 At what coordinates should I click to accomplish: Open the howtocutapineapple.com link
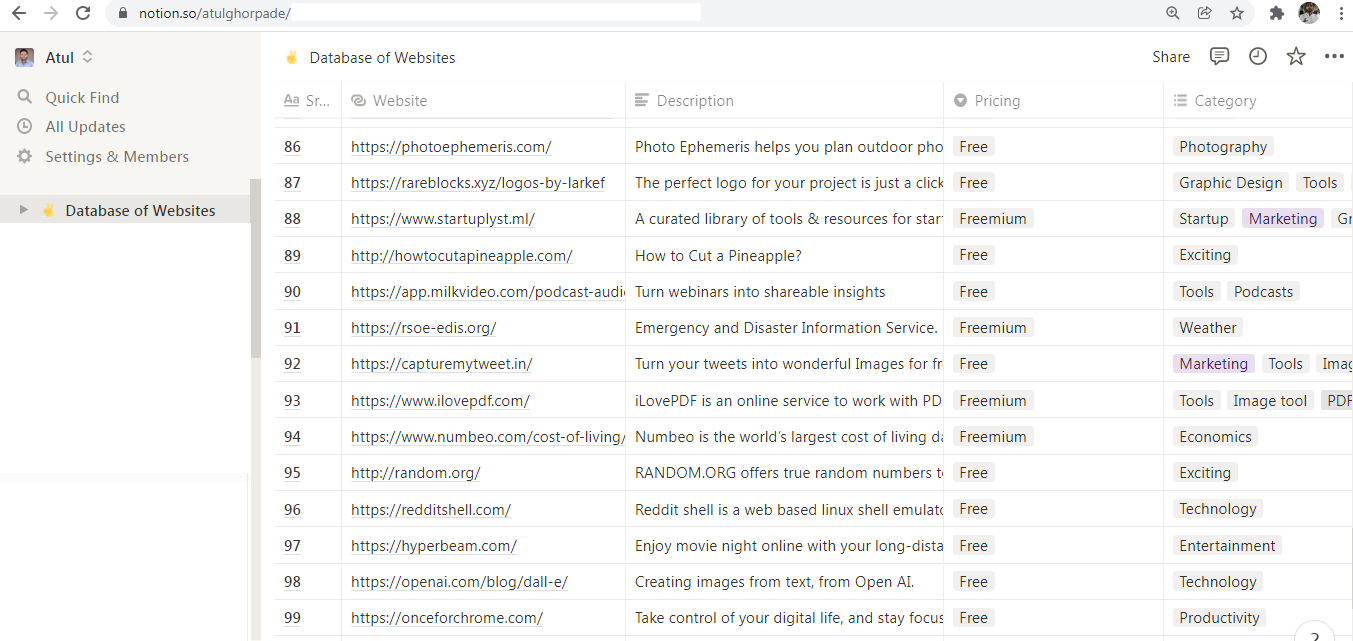coord(461,255)
